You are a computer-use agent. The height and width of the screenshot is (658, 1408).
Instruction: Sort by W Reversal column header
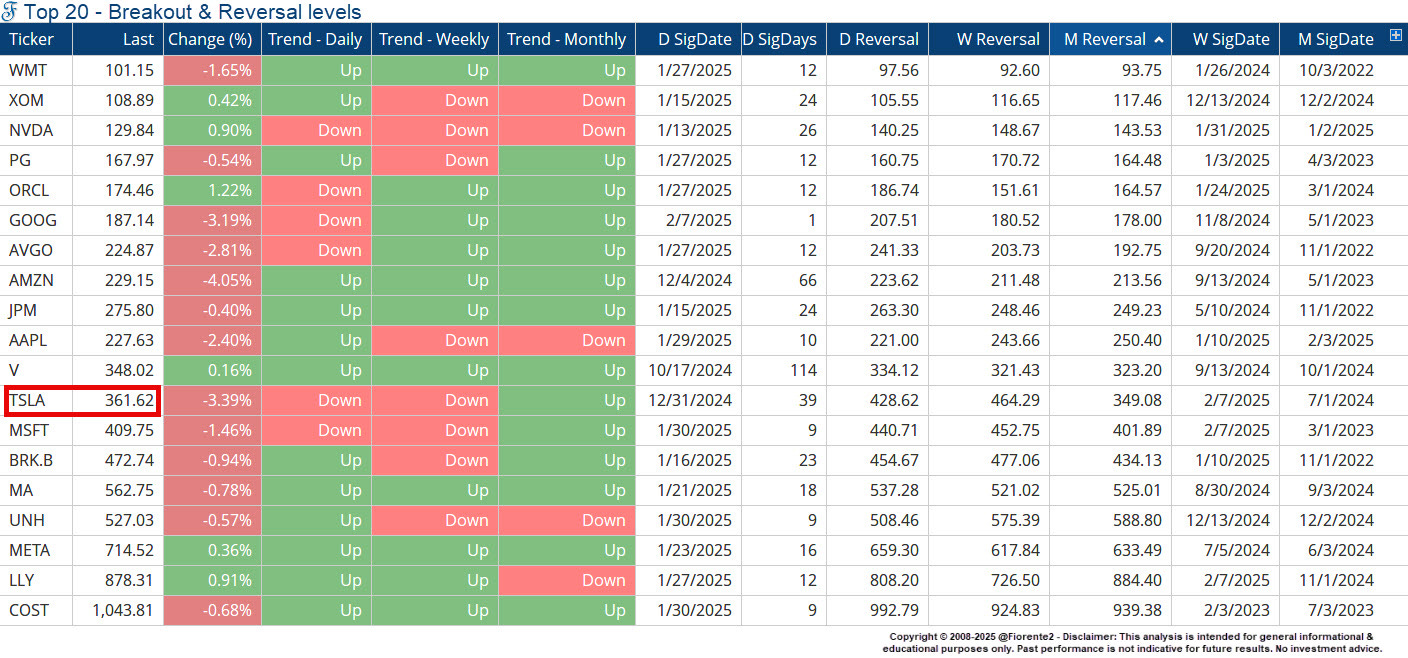point(989,39)
